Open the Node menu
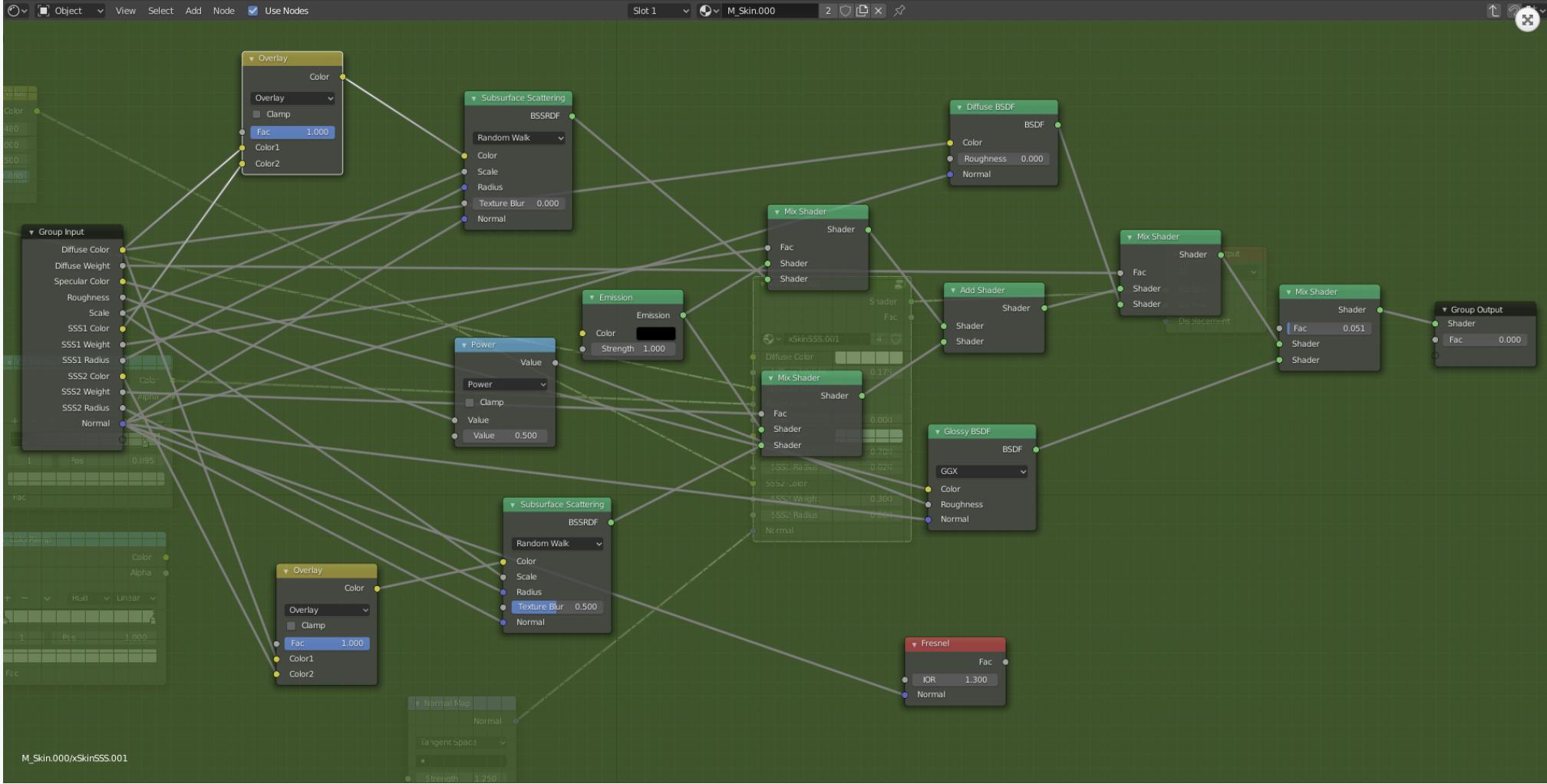This screenshot has height=784, width=1547. pos(223,11)
